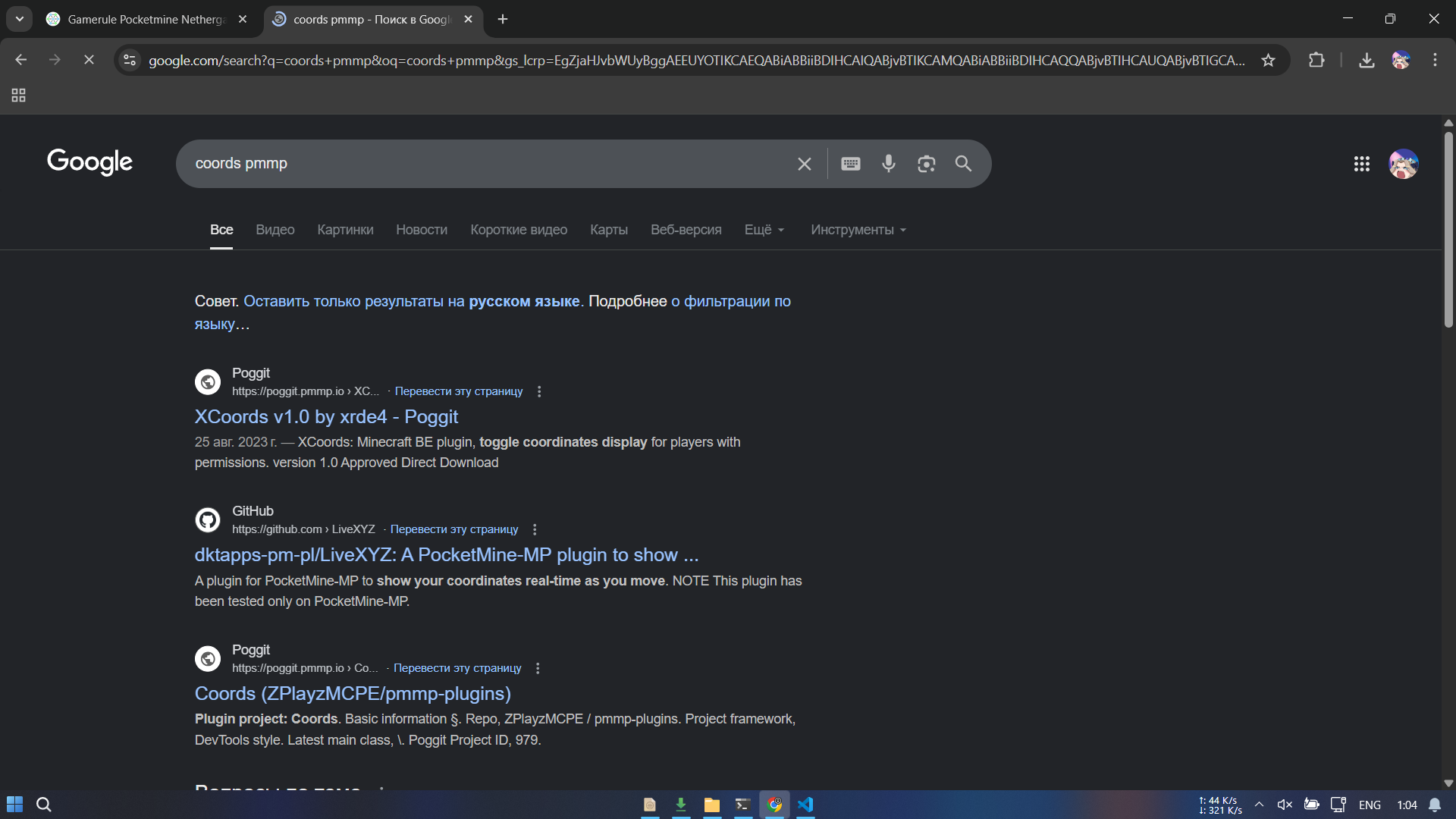Screen dimensions: 1456x819
Task: Open Chrome extensions puzzle icon
Action: (1316, 60)
